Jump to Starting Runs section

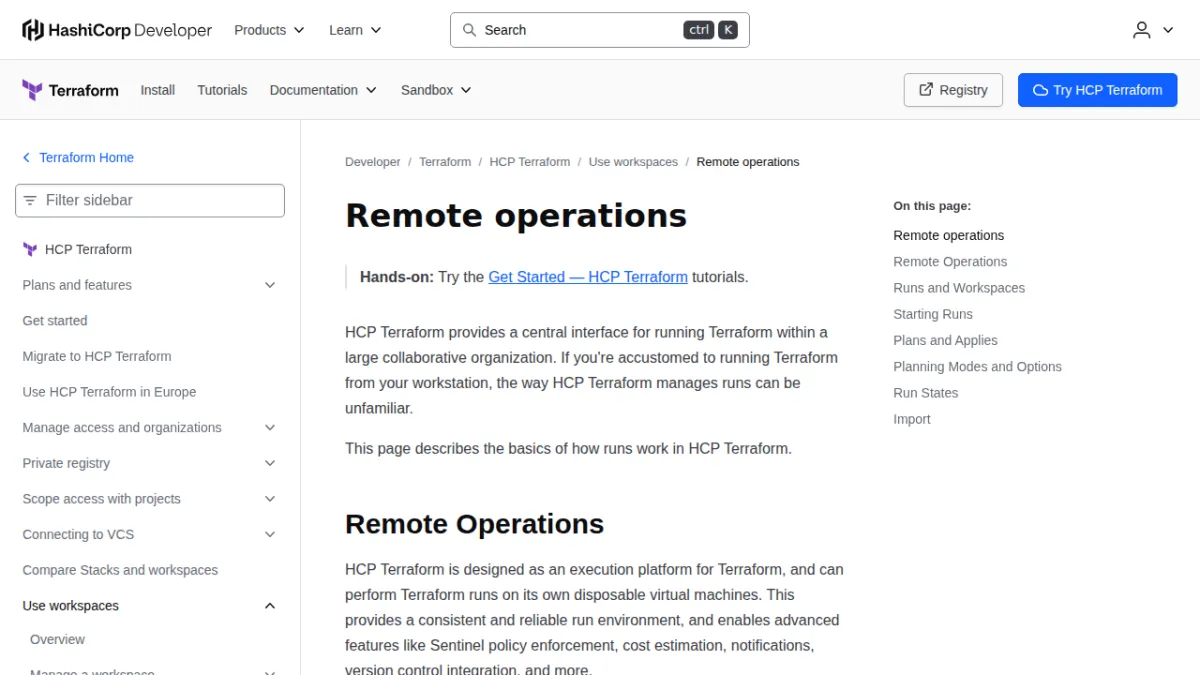tap(933, 314)
